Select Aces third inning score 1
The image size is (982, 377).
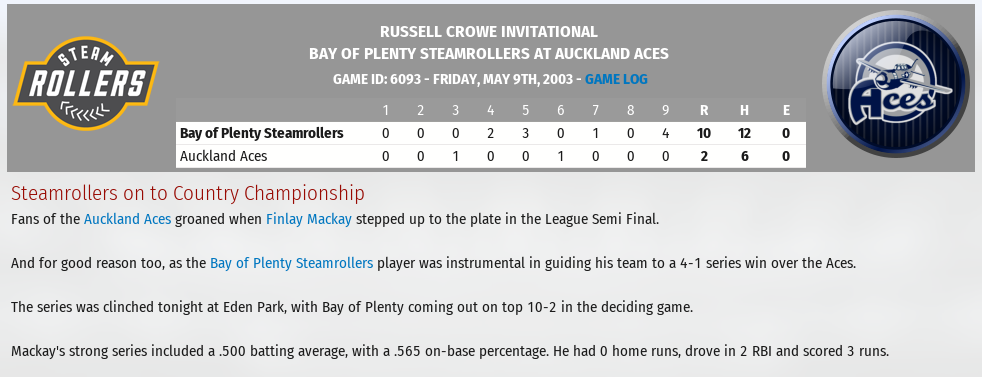pos(455,157)
